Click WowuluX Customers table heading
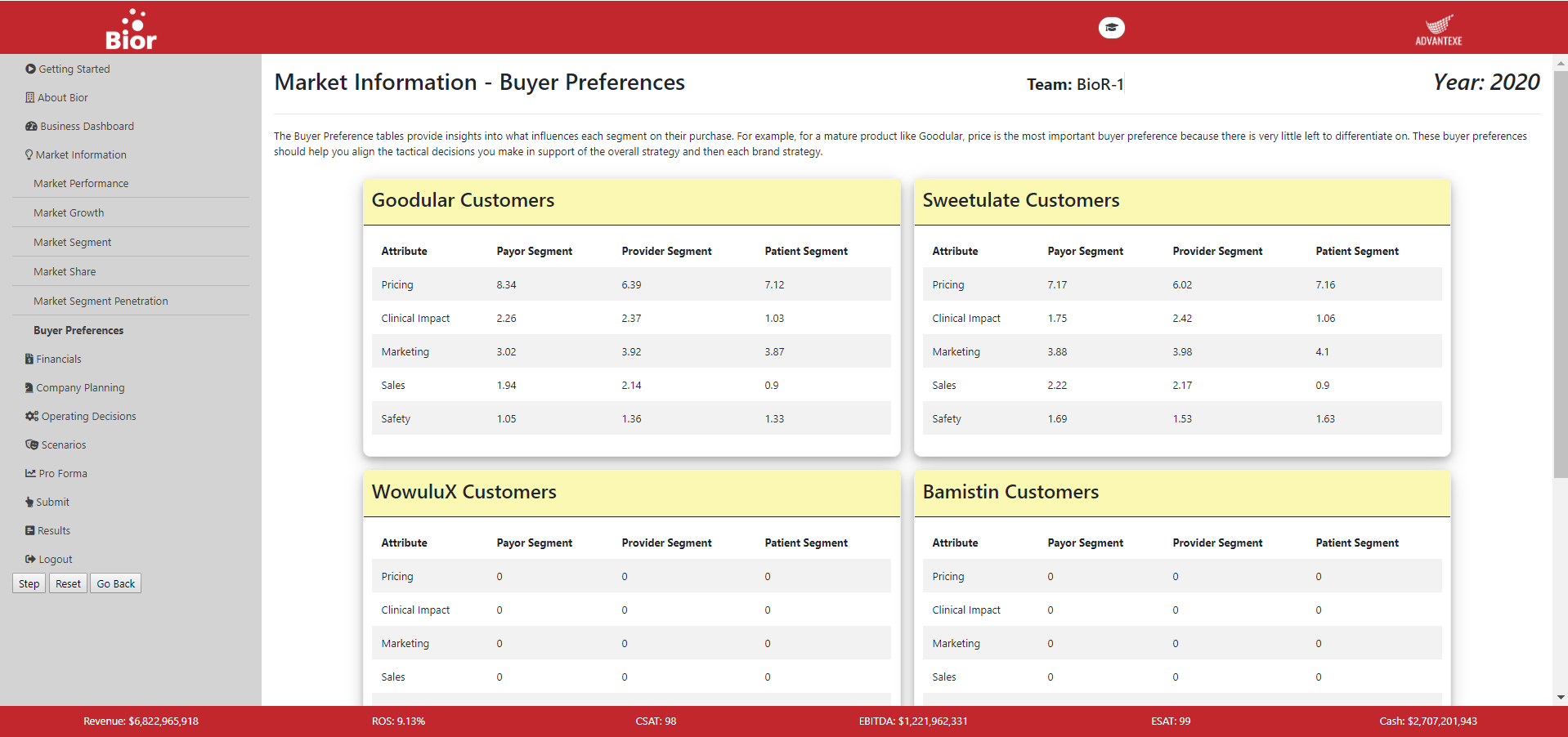 (x=464, y=492)
